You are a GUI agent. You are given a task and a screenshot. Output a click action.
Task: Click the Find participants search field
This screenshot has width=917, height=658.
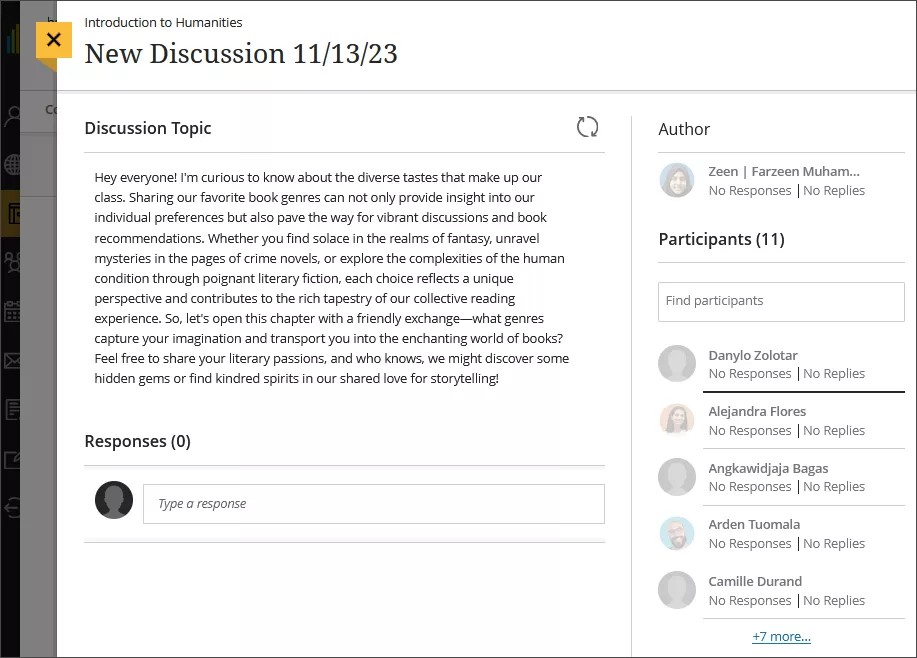[781, 302]
